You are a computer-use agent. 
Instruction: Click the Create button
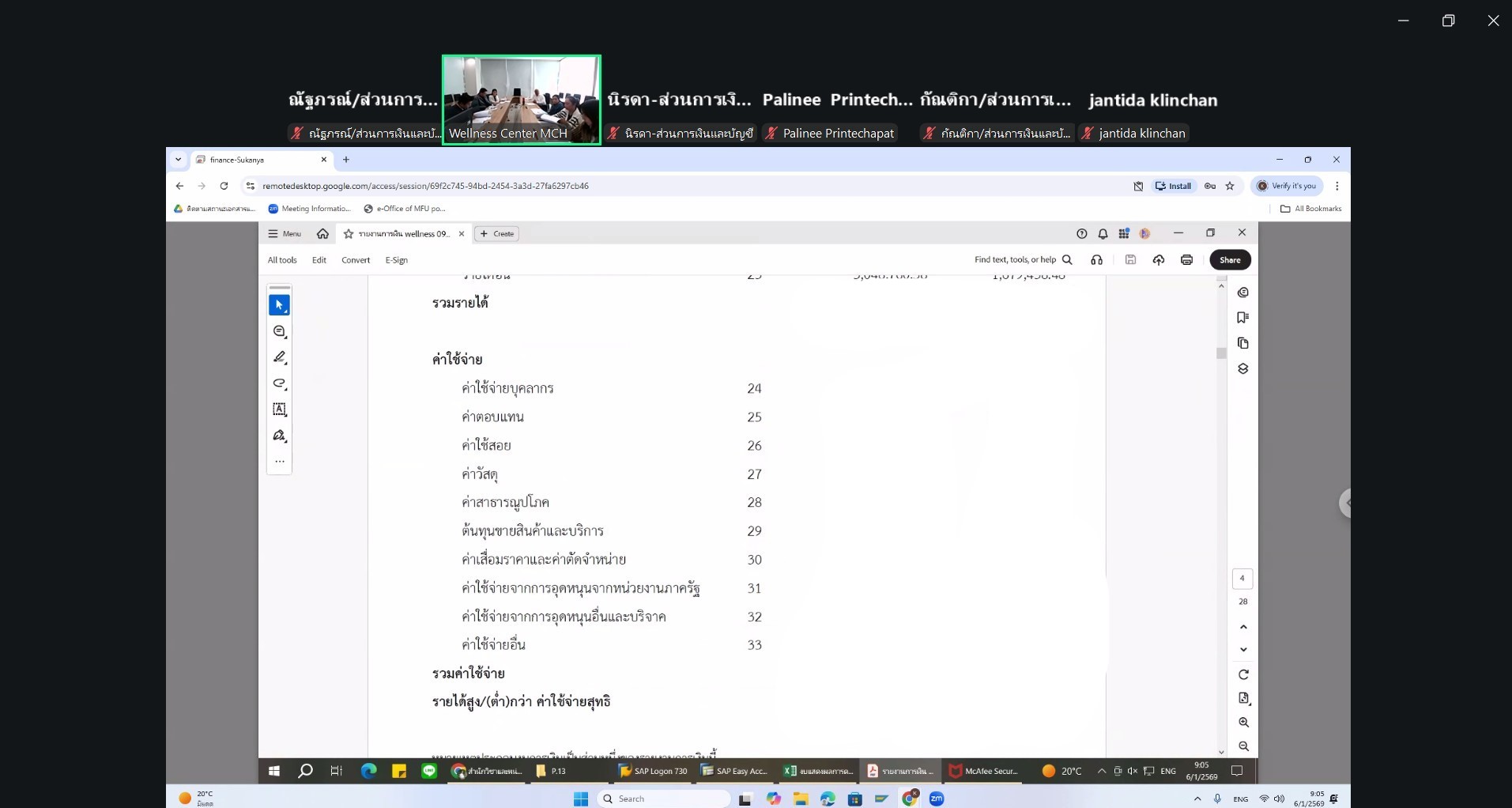click(497, 234)
